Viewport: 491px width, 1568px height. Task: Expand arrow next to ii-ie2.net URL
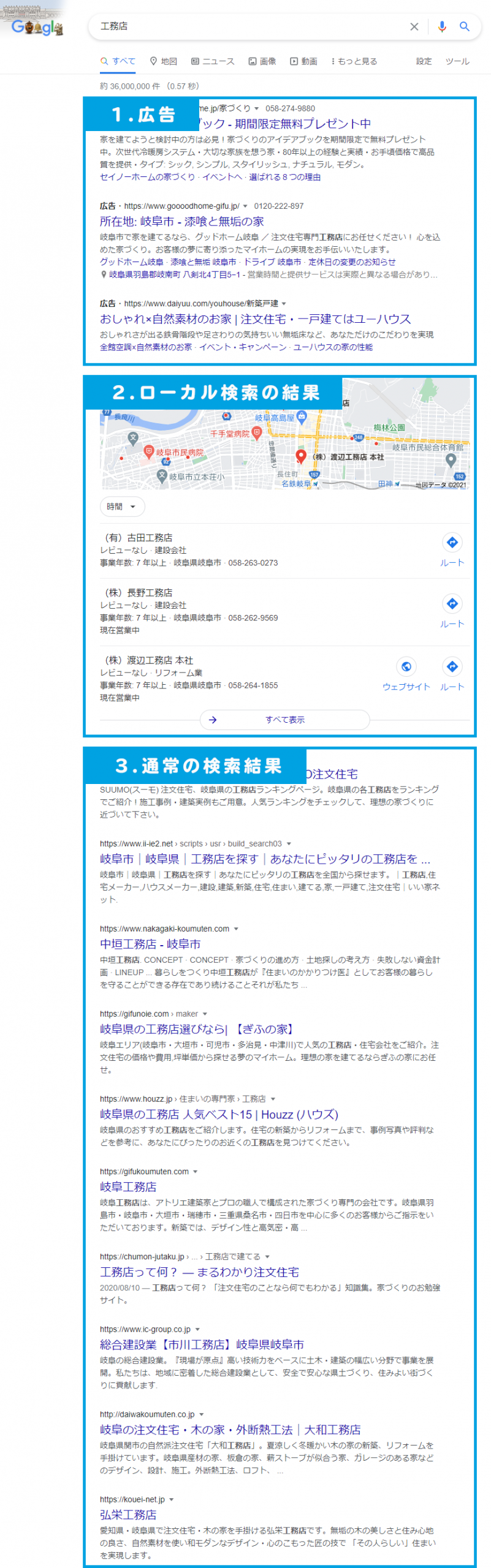click(289, 844)
